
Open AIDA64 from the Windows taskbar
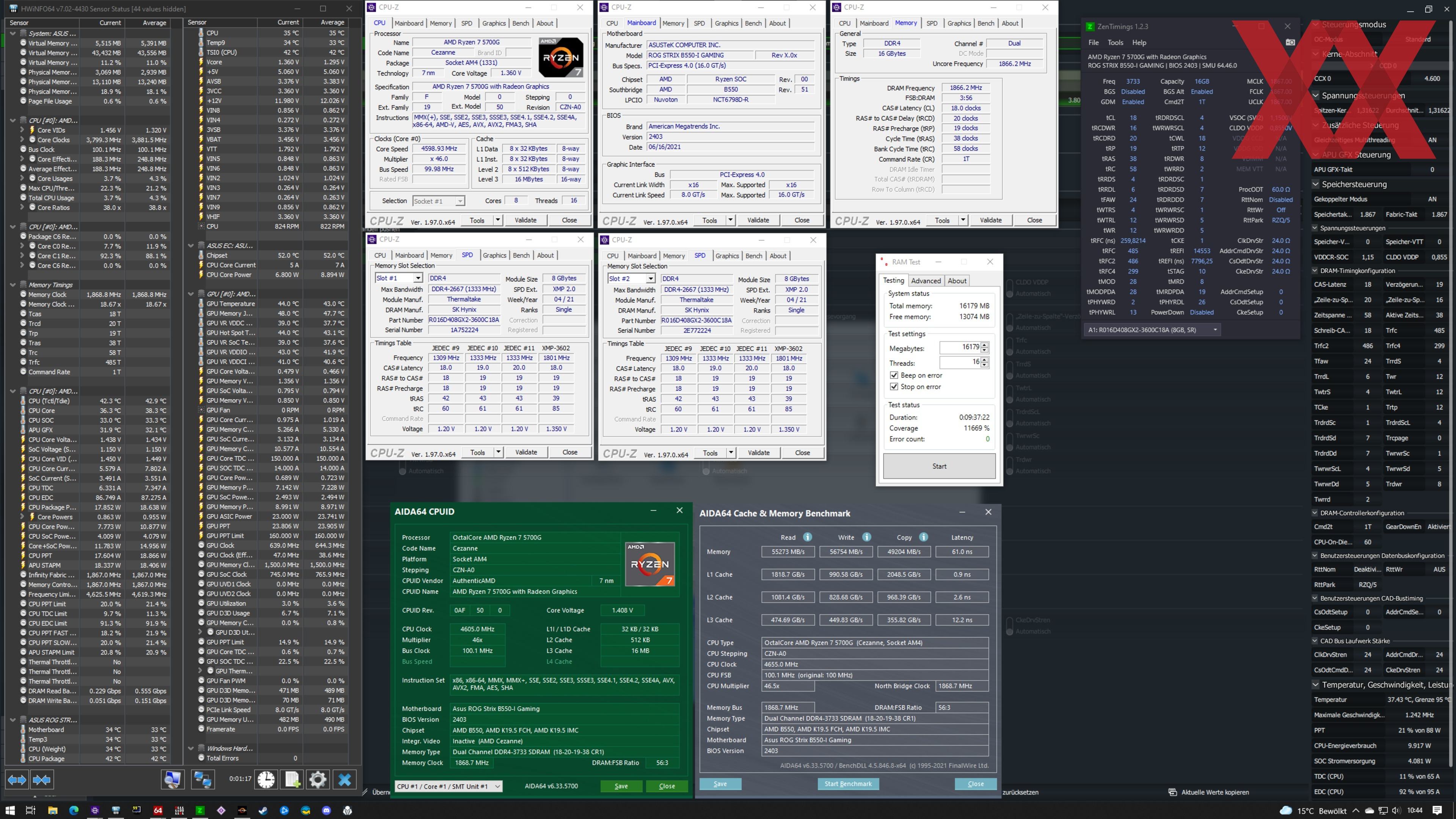pyautogui.click(x=158, y=810)
